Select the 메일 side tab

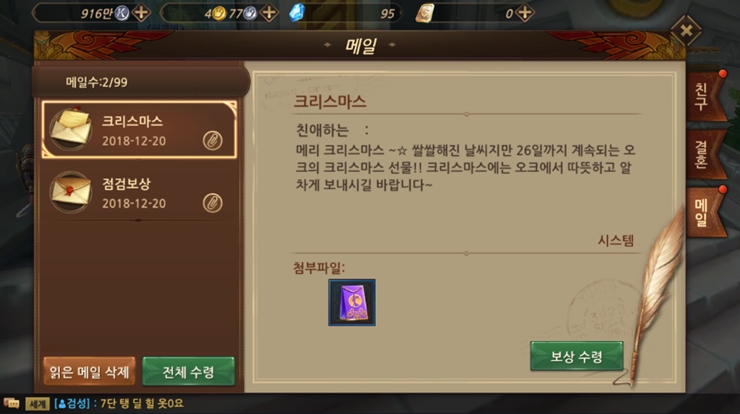point(703,212)
